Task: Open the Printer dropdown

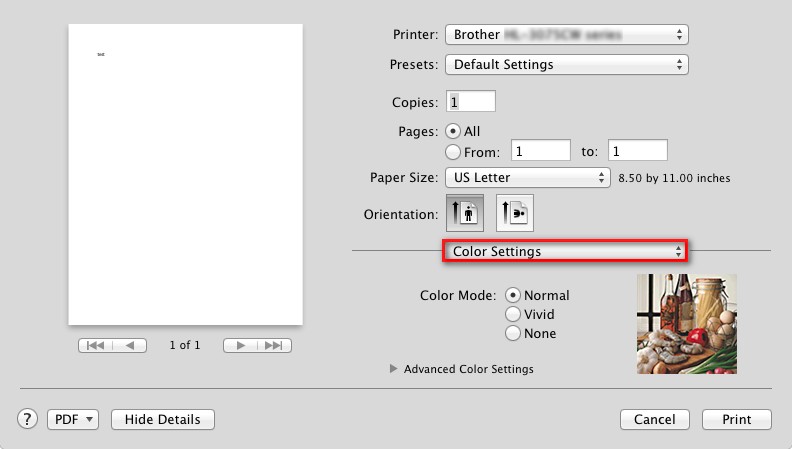Action: pos(566,34)
